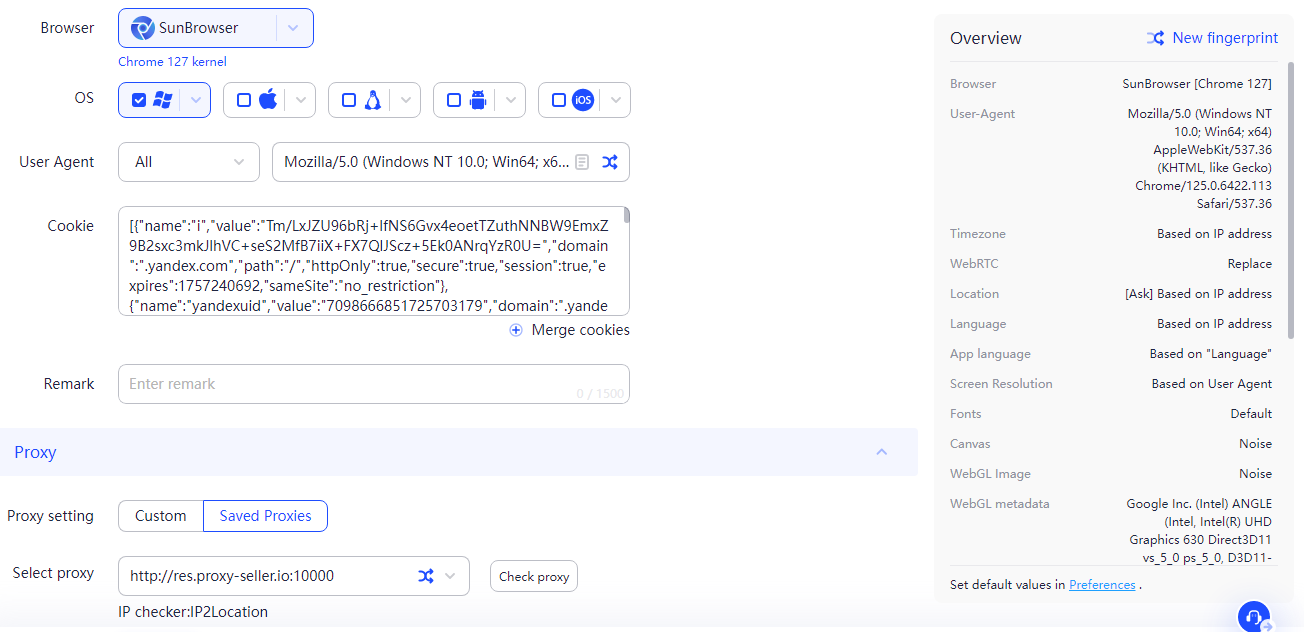Switch to Custom proxy setting tab
1304x632 pixels.
click(x=161, y=516)
